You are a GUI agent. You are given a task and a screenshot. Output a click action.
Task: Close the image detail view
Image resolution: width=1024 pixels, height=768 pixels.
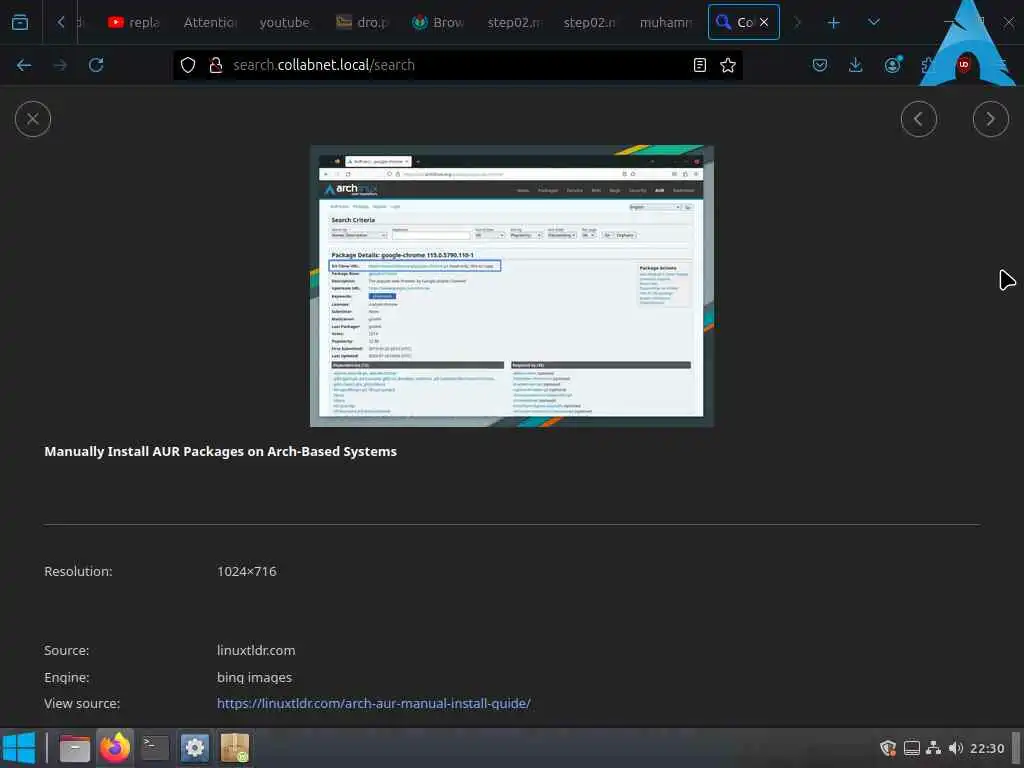pos(33,120)
